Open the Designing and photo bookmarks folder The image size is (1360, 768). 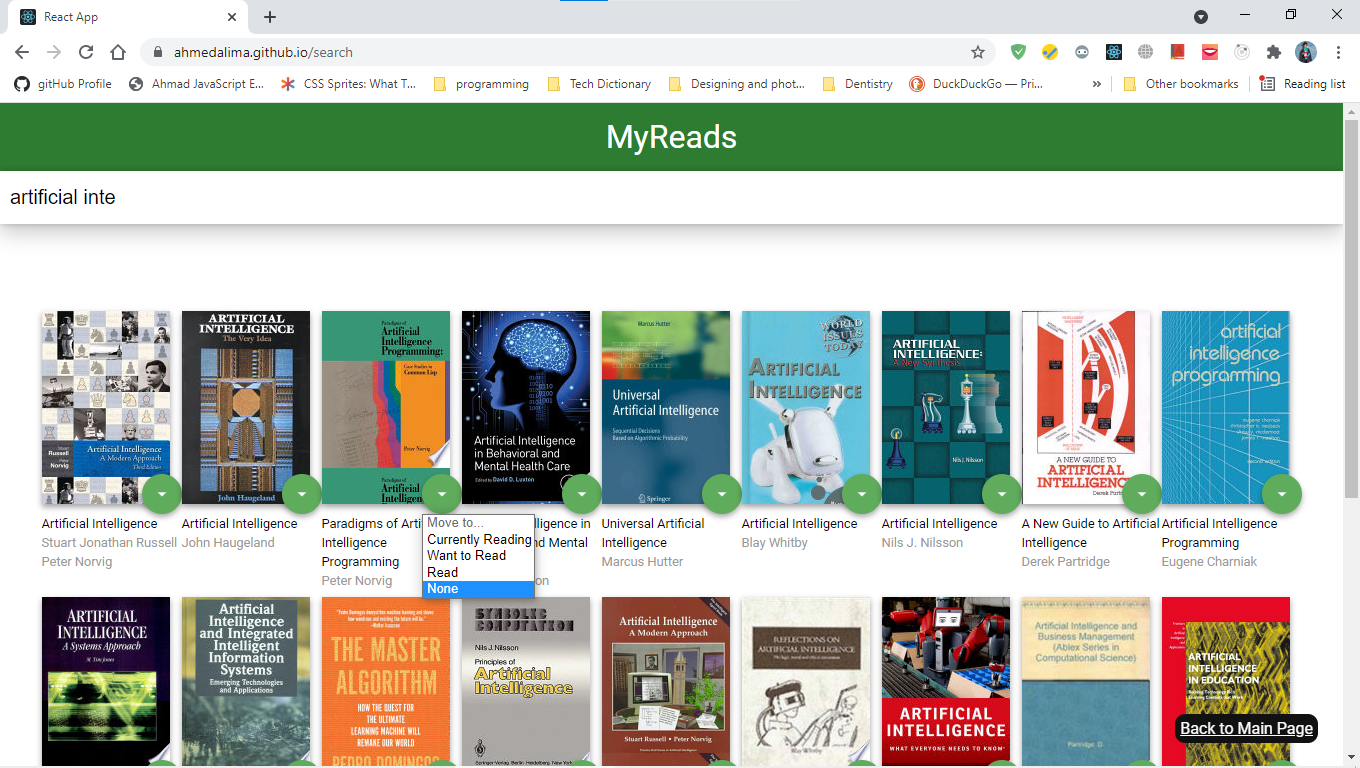(x=737, y=84)
